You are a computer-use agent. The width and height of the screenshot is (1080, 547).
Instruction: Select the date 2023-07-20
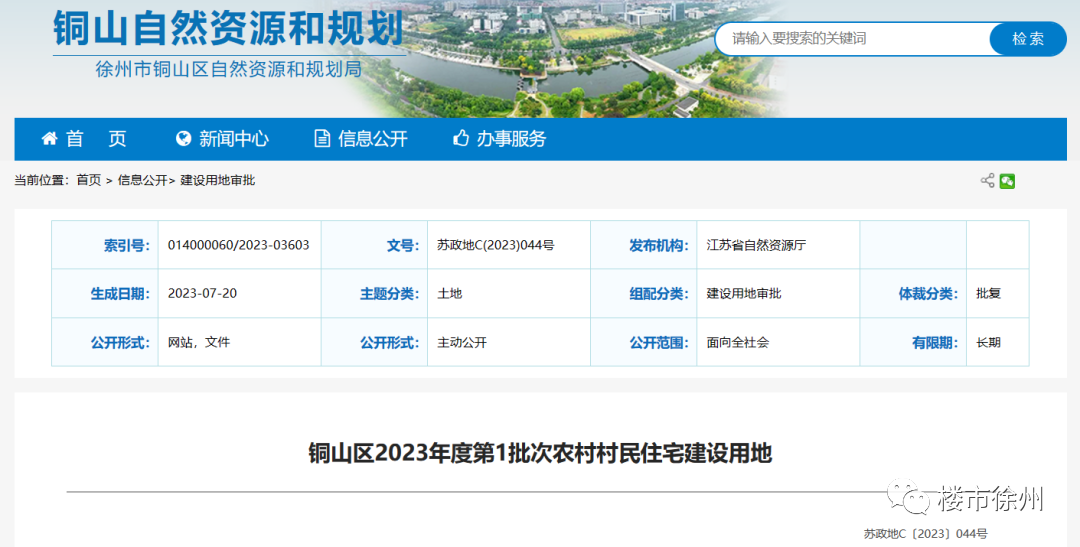pos(202,293)
